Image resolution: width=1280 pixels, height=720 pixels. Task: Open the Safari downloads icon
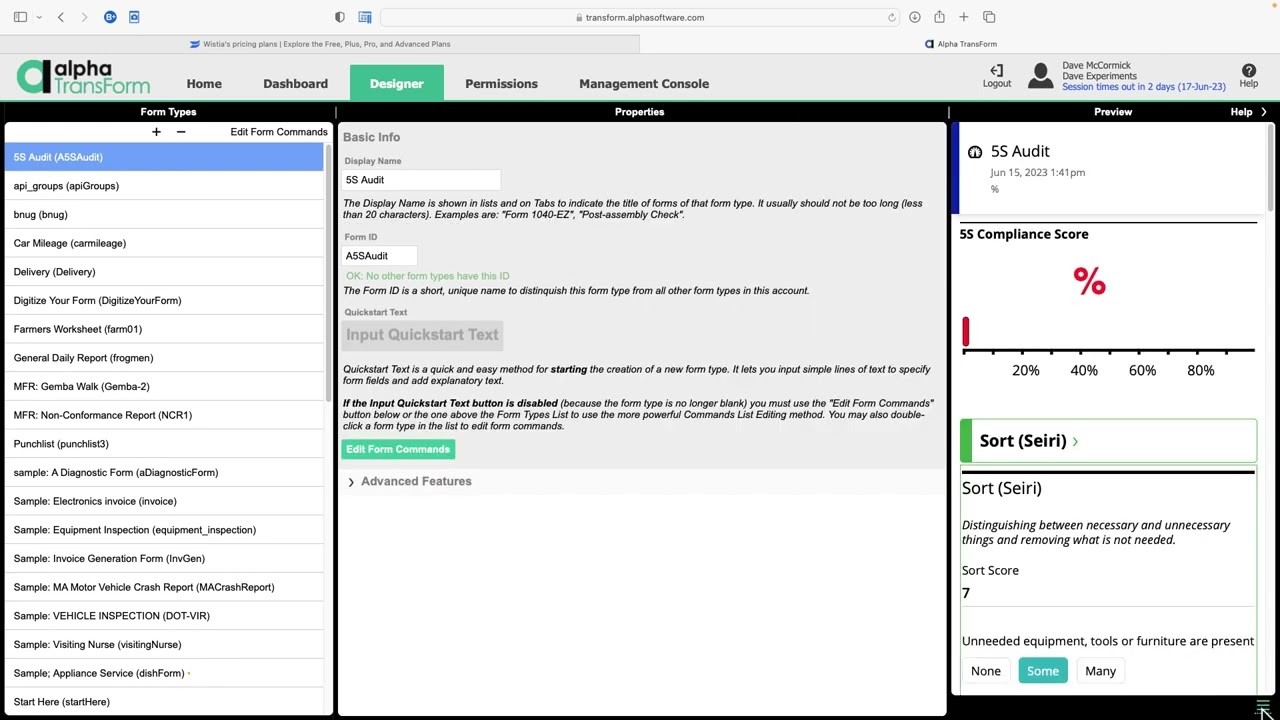914,17
